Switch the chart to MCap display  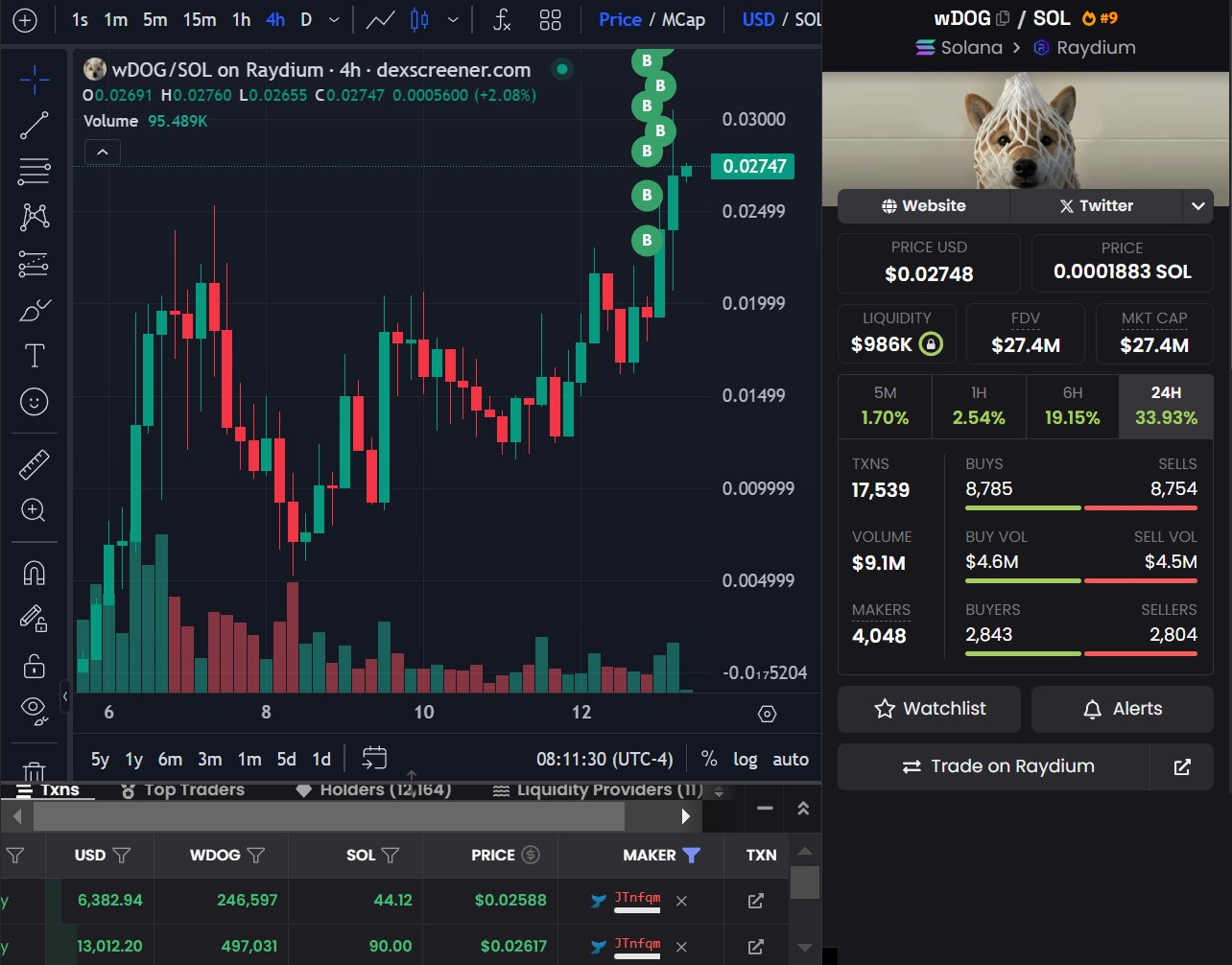point(683,19)
